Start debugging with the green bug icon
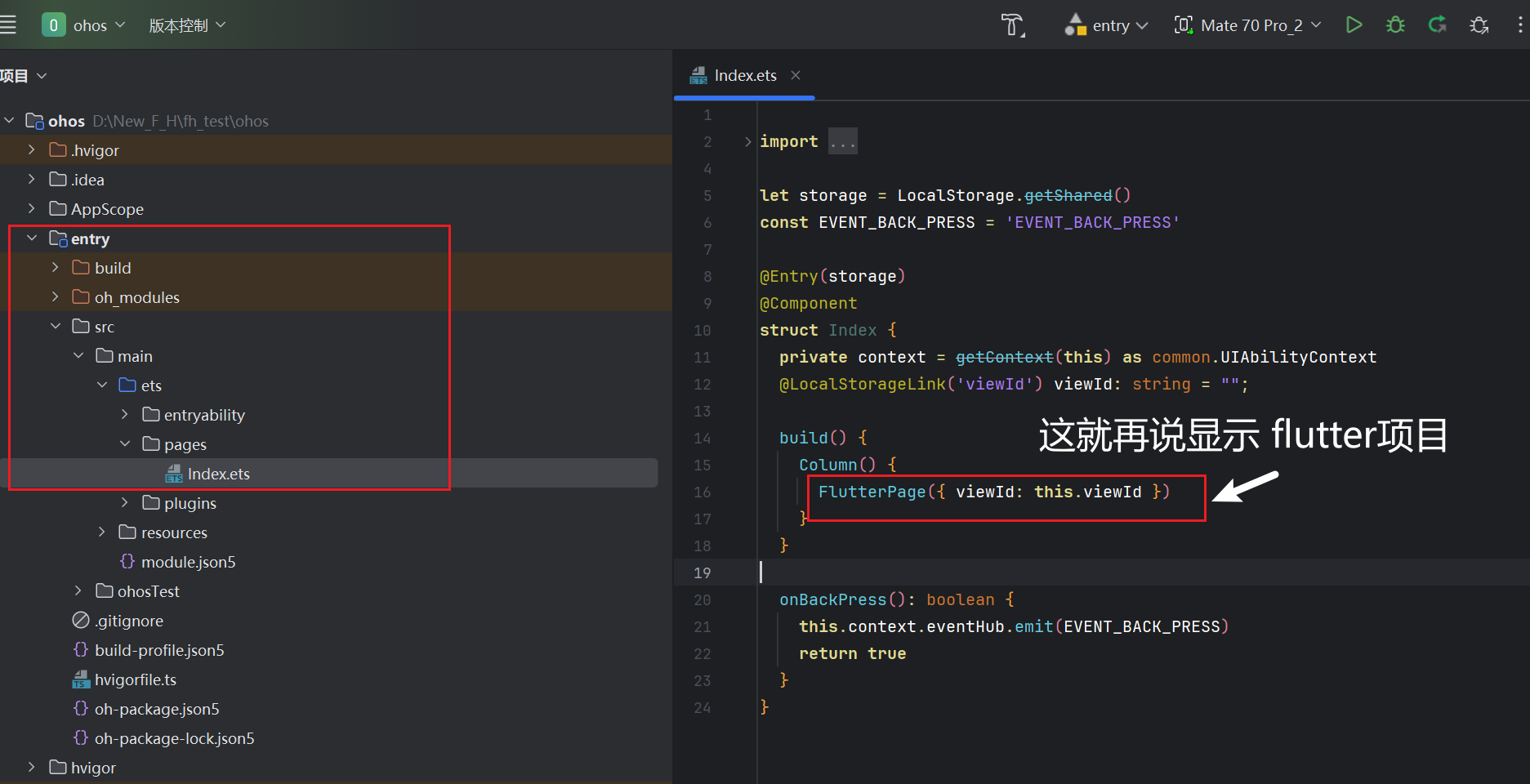The image size is (1530, 784). [1395, 25]
